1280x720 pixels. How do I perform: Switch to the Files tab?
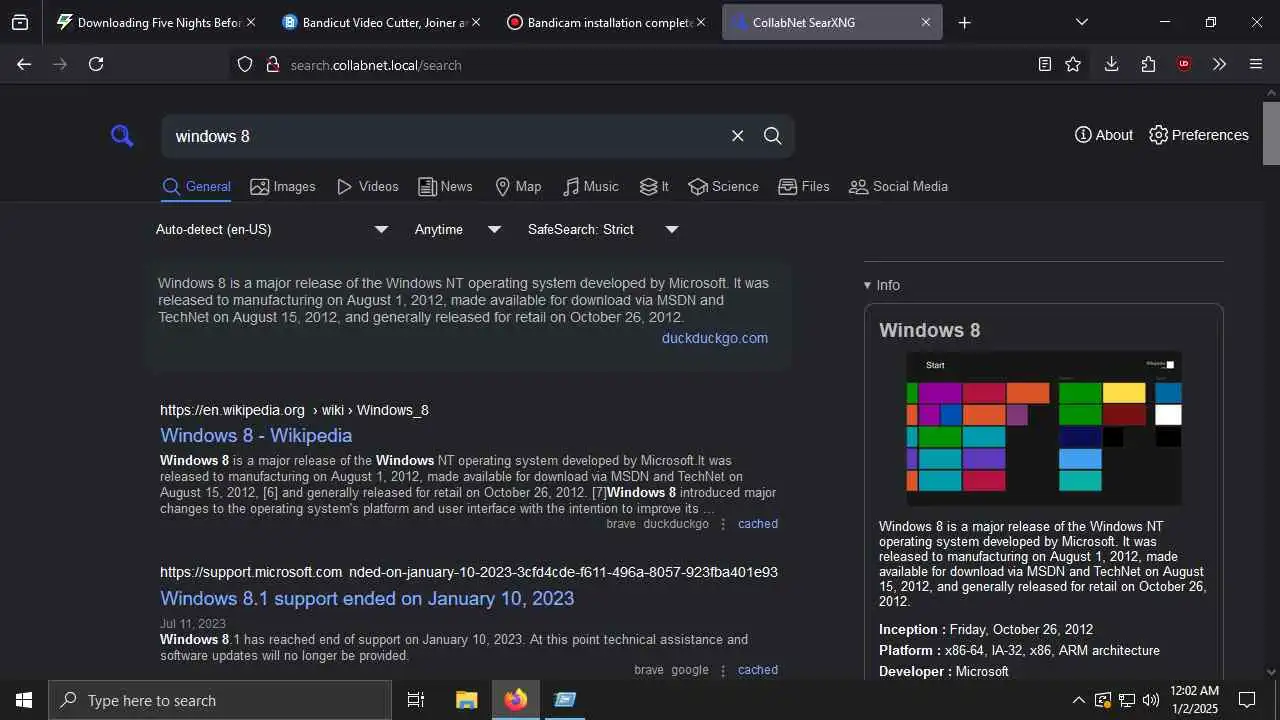click(804, 187)
